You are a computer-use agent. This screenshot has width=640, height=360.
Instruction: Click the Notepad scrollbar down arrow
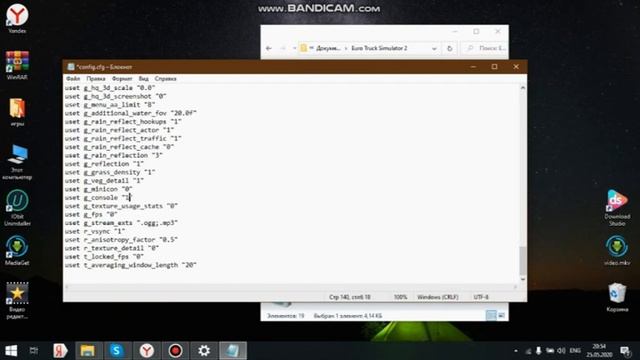[x=522, y=280]
